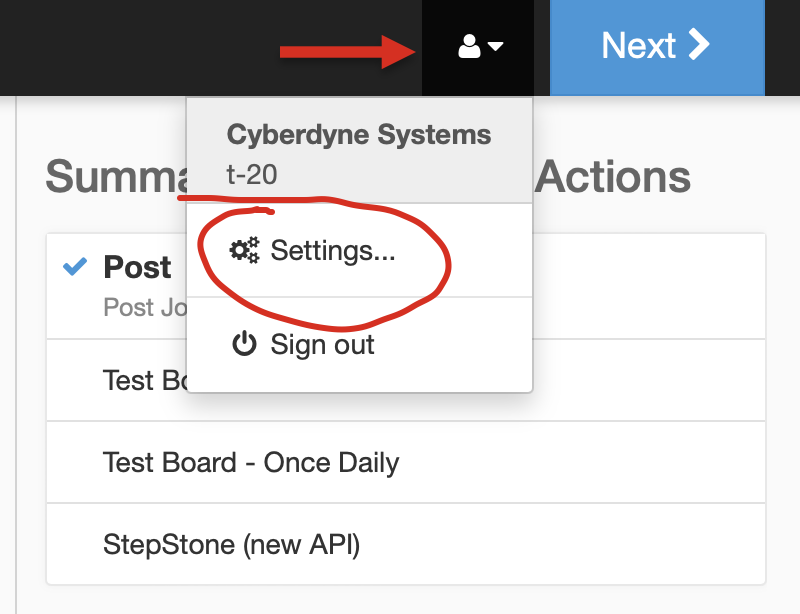Image resolution: width=800 pixels, height=614 pixels.
Task: Click the user profile icon in header
Action: pos(469,46)
